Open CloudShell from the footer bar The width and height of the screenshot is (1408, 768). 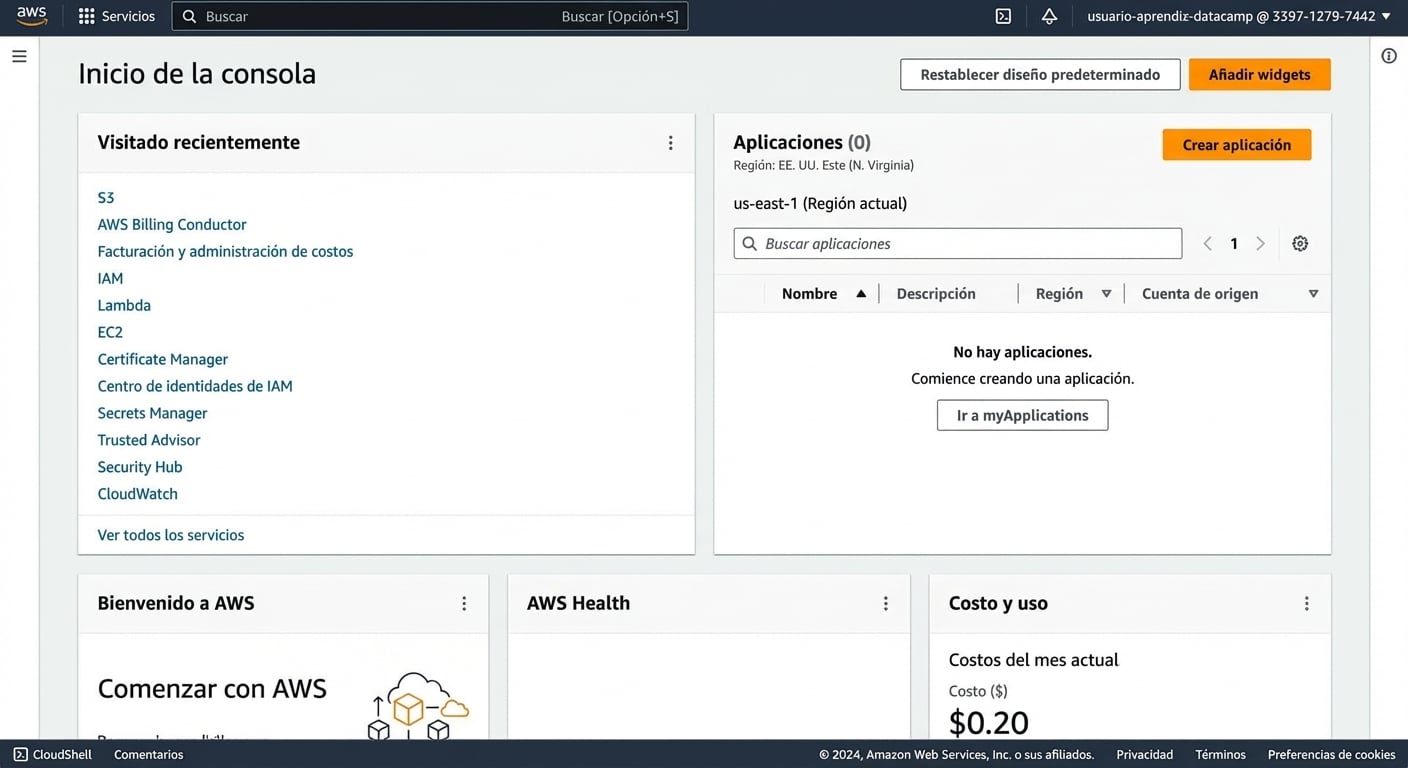click(x=52, y=754)
